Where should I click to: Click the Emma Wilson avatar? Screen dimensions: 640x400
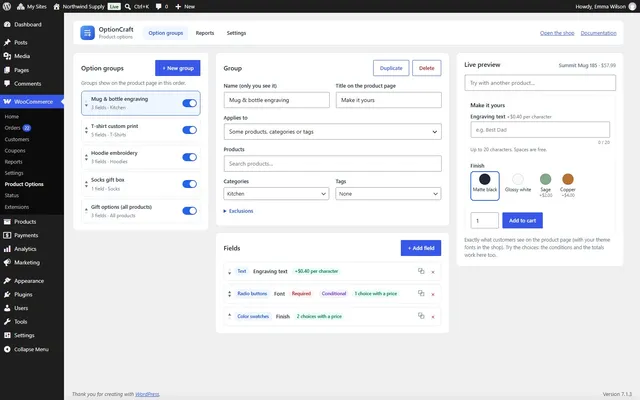(632, 7)
